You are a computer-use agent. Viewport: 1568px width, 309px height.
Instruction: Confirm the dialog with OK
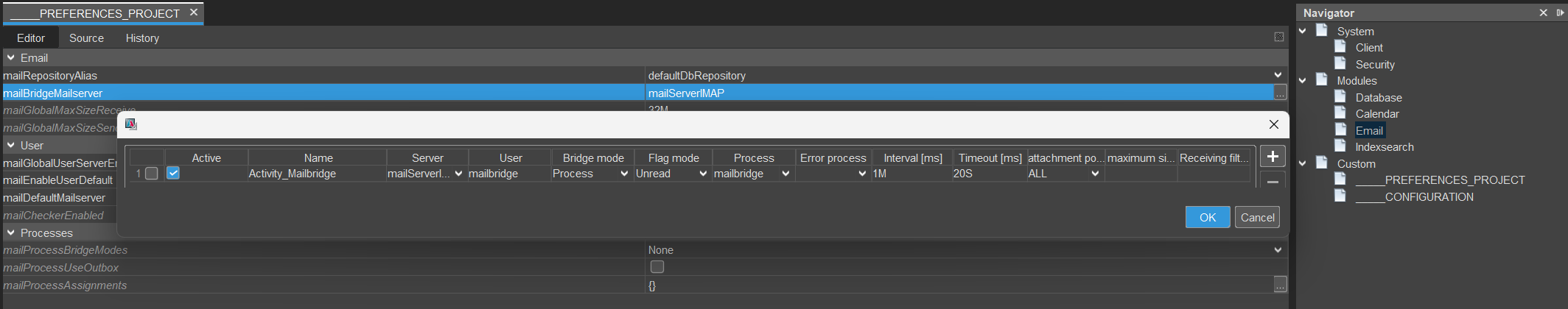(1207, 217)
